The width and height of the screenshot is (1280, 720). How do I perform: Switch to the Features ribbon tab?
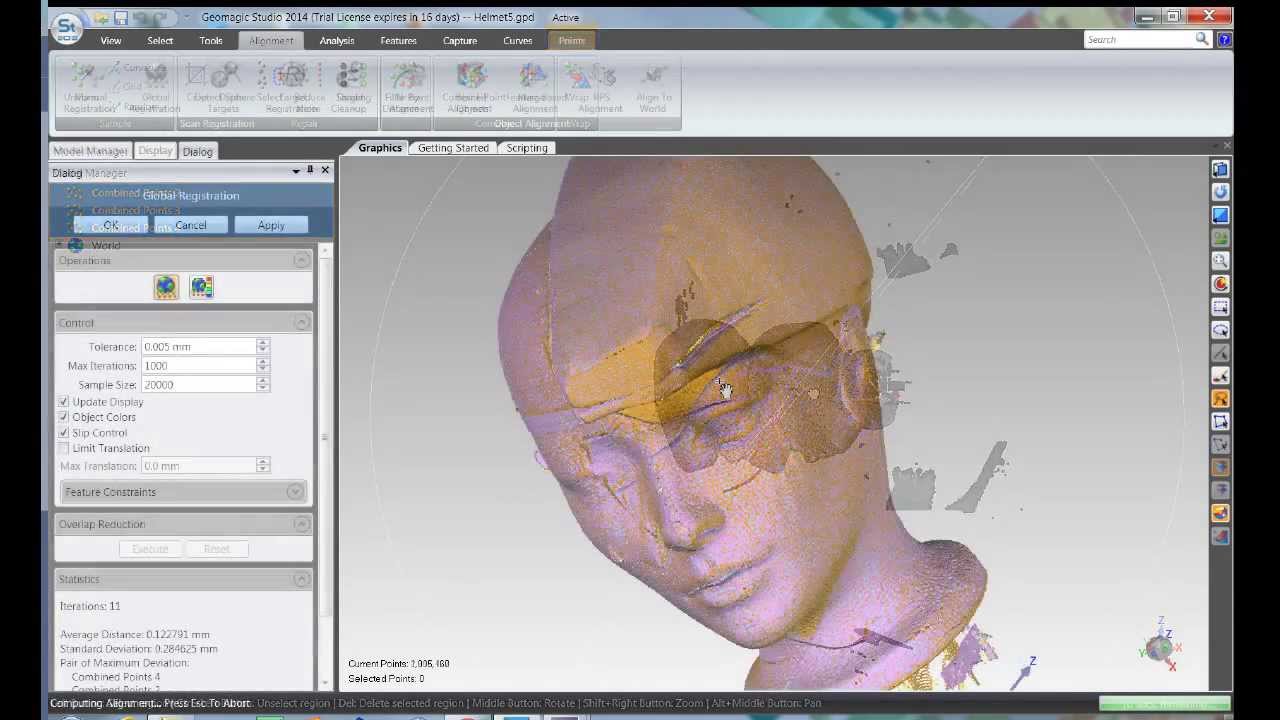pyautogui.click(x=398, y=41)
